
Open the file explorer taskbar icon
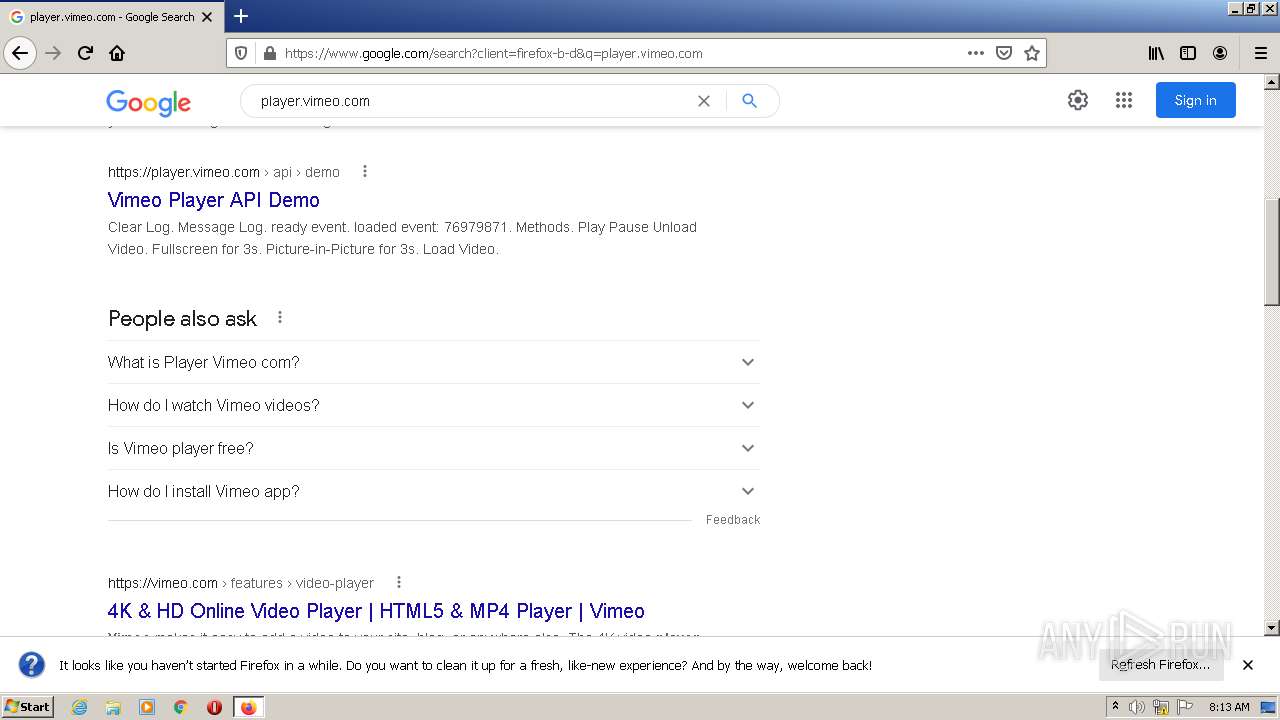click(113, 707)
